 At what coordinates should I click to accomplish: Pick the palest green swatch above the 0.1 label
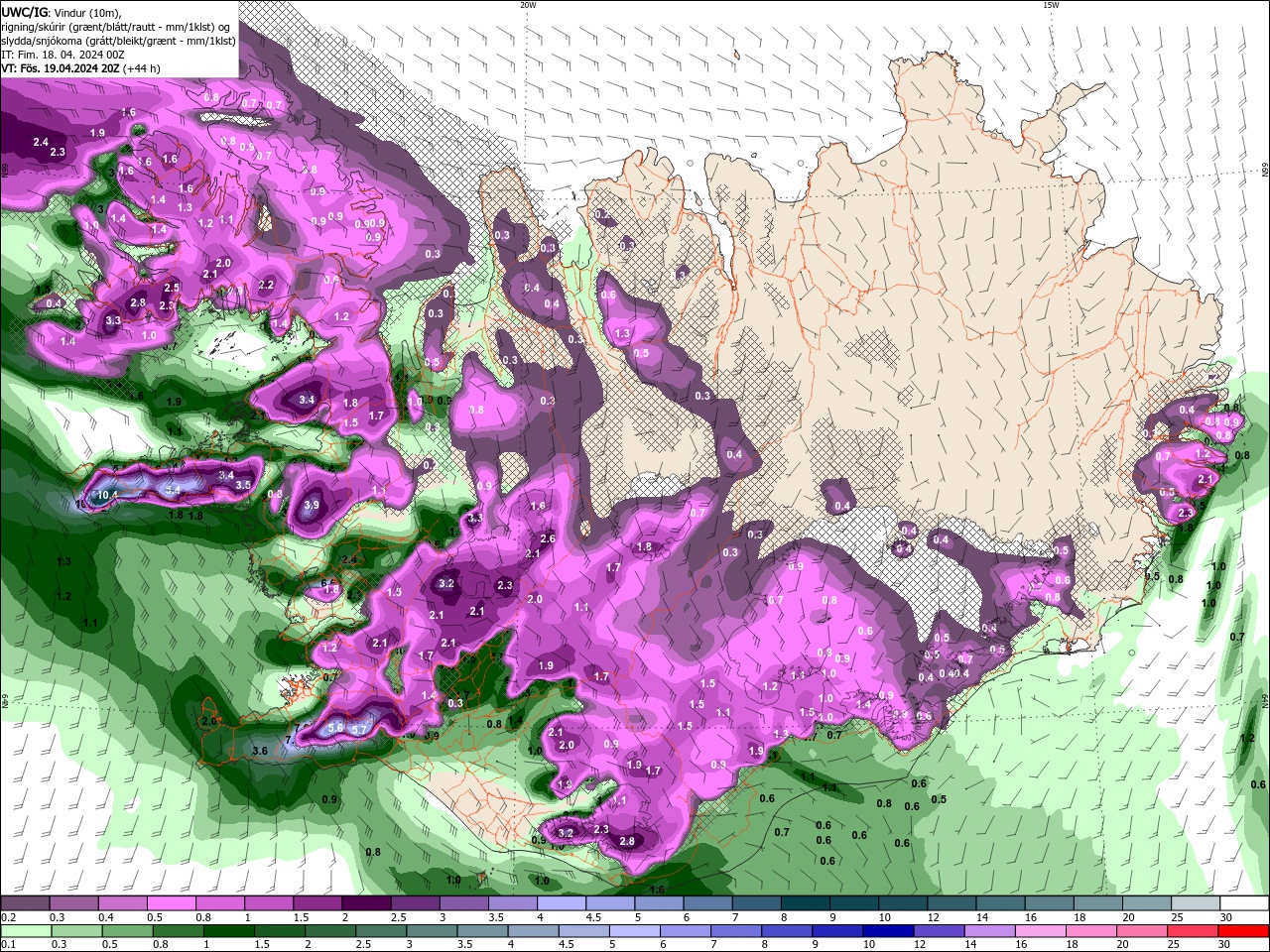[x=24, y=931]
